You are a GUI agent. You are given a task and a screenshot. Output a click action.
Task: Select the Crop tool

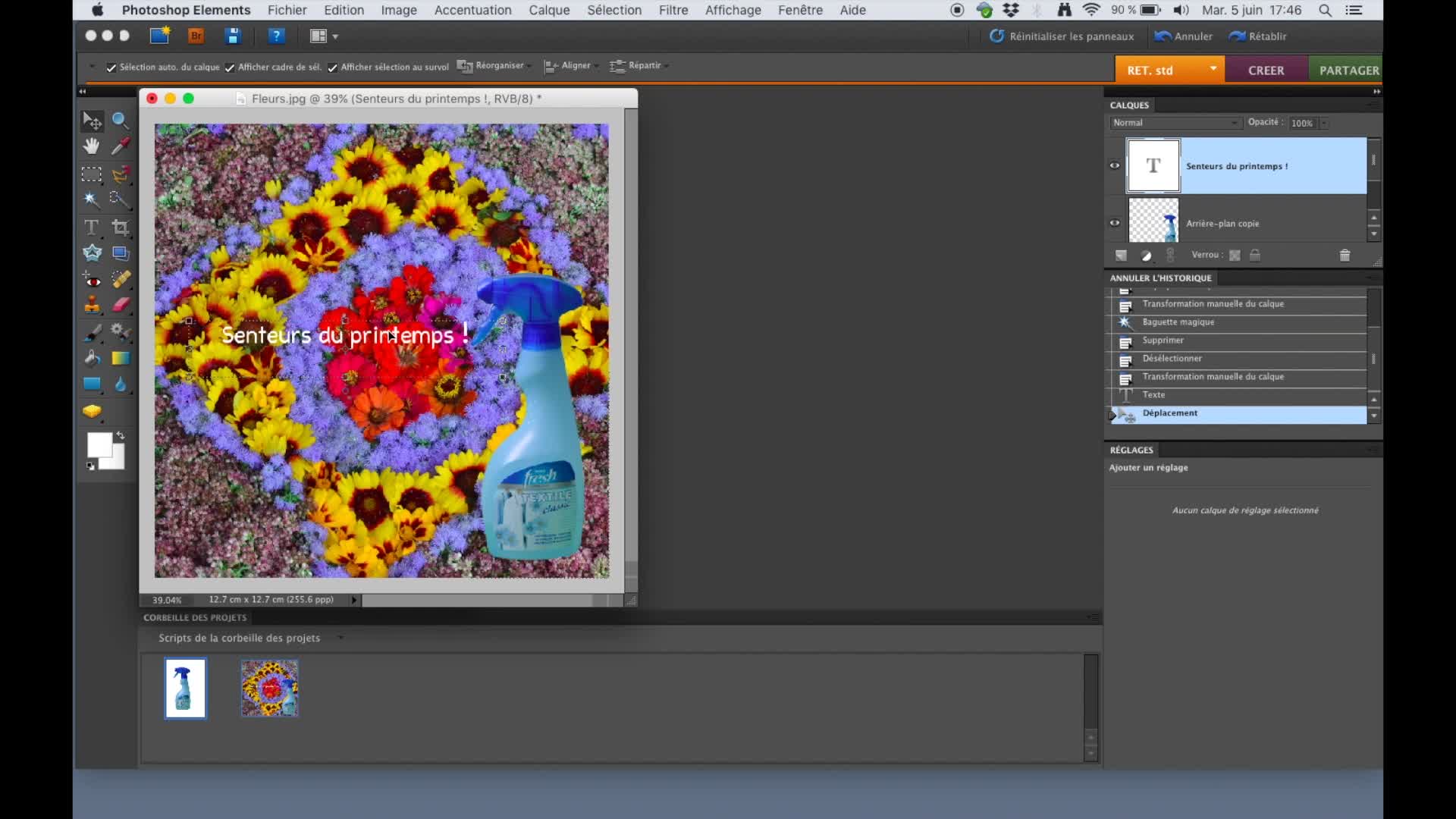(x=121, y=227)
